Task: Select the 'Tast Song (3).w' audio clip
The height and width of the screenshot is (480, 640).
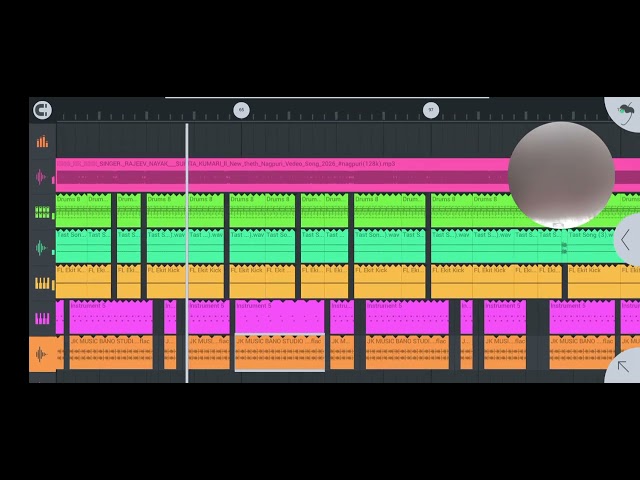Action: tap(594, 247)
